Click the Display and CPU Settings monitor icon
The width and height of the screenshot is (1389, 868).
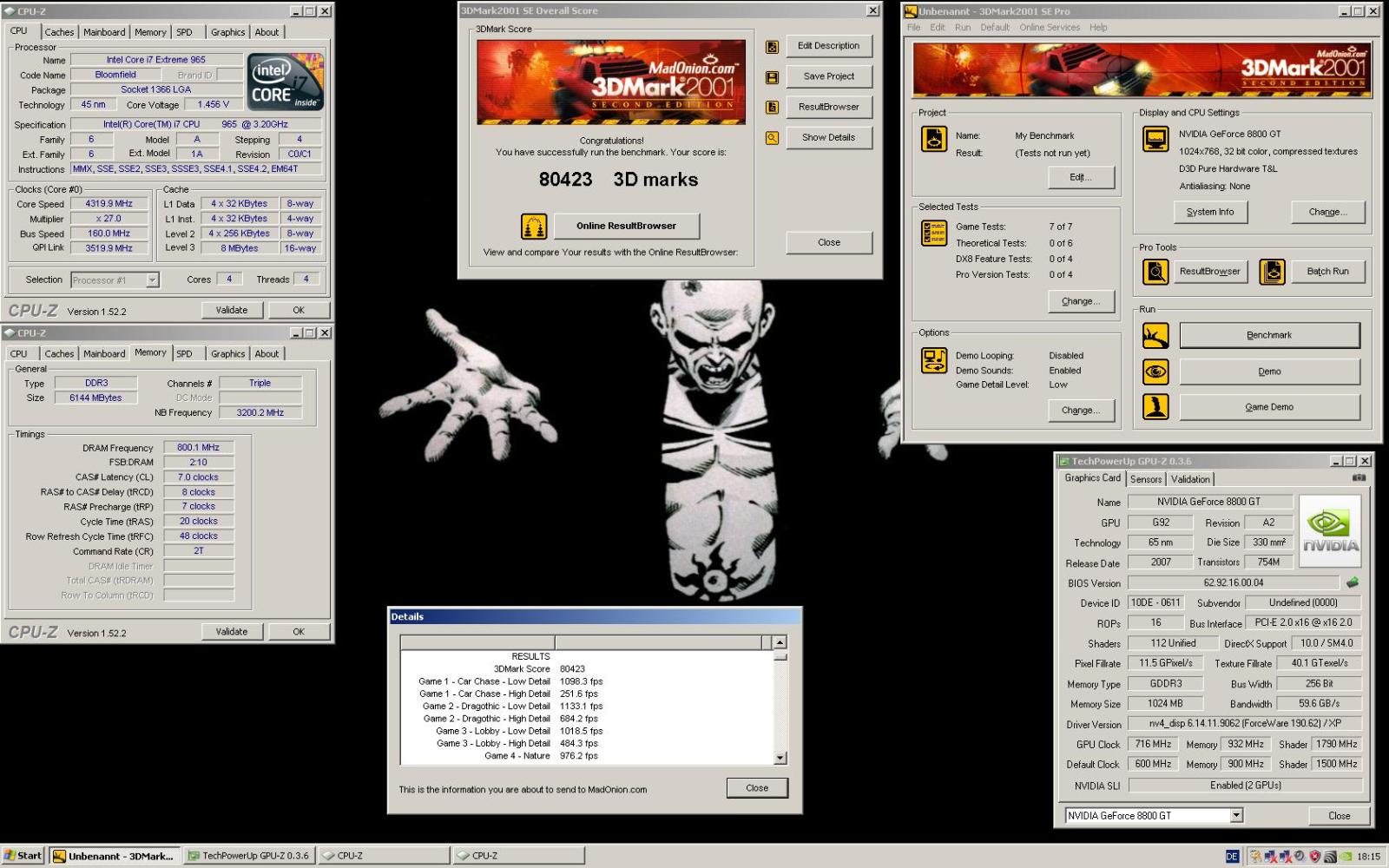[1155, 139]
